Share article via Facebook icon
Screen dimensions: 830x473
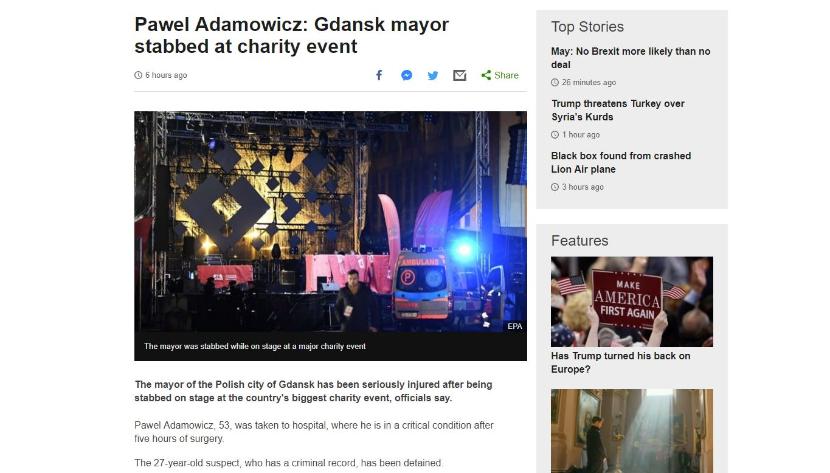coord(379,75)
